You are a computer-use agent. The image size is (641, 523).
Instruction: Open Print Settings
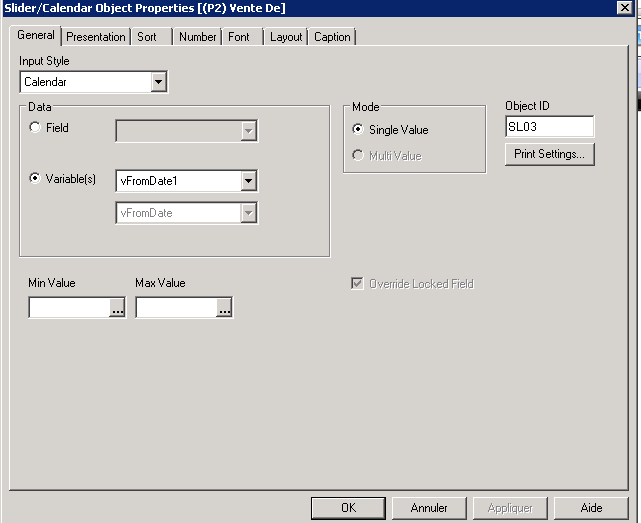coord(549,154)
